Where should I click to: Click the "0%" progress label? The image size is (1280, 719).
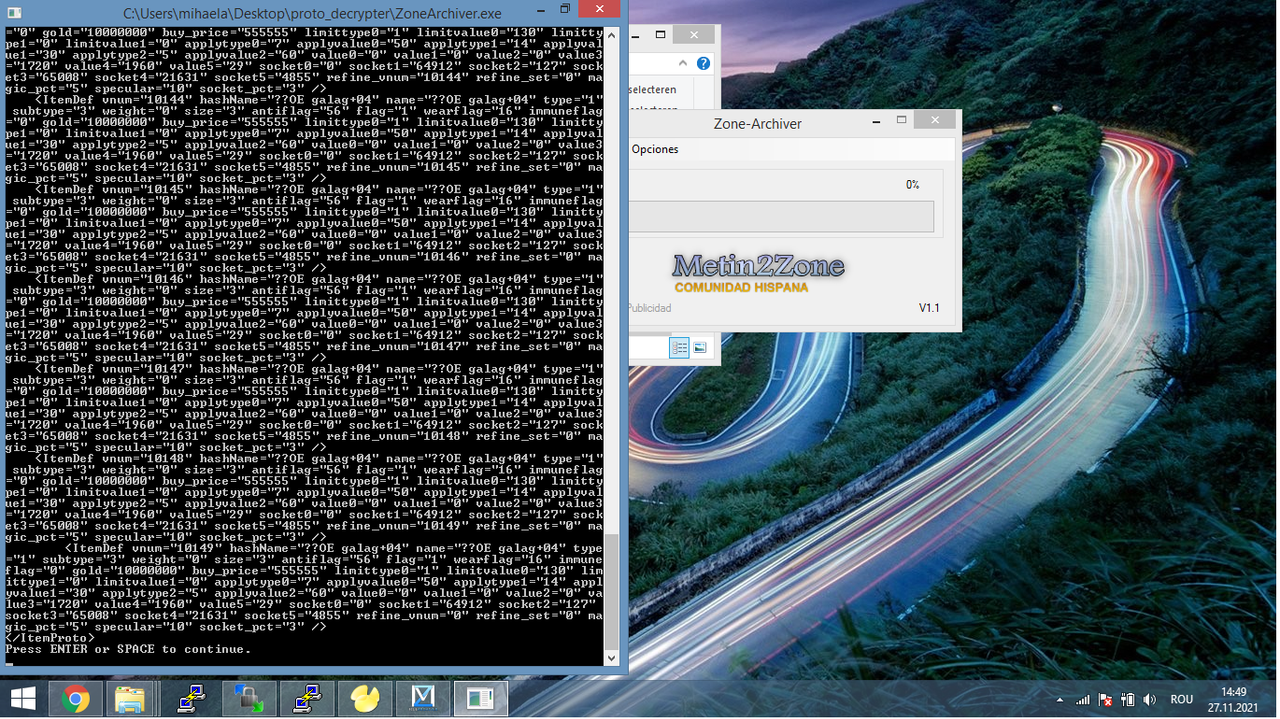point(912,185)
